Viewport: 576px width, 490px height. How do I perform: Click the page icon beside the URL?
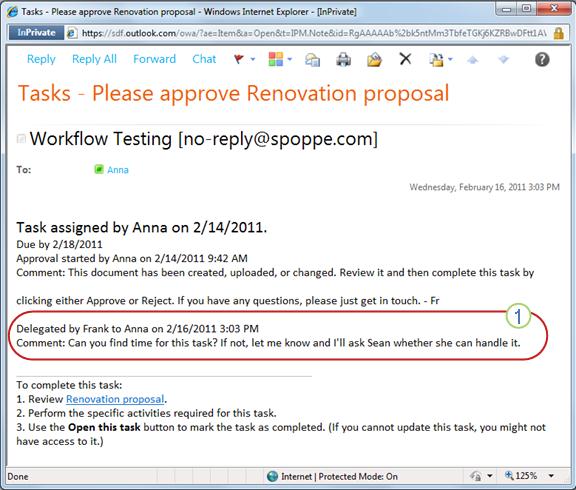72,33
